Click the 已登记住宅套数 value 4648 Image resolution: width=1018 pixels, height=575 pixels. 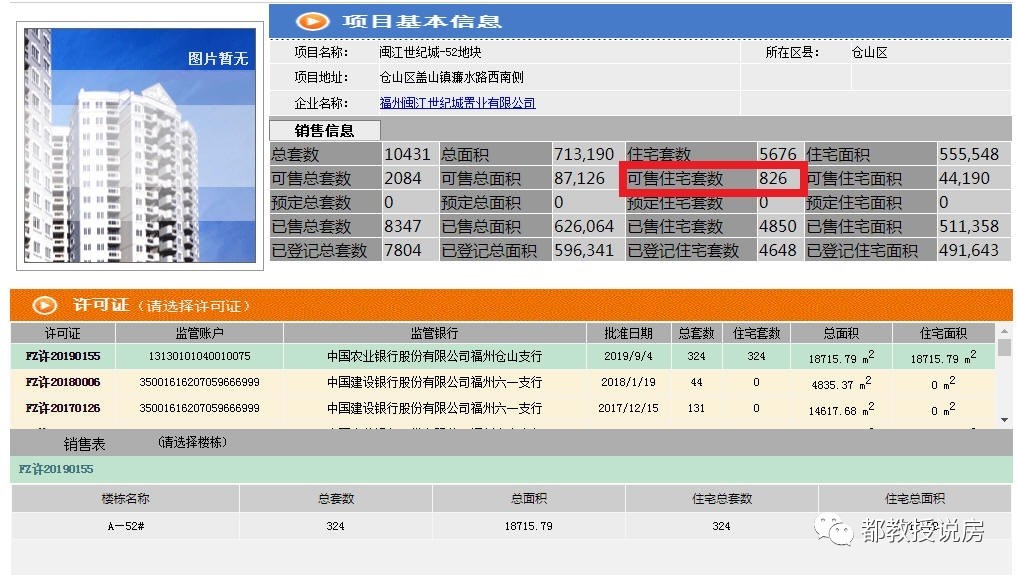click(778, 251)
